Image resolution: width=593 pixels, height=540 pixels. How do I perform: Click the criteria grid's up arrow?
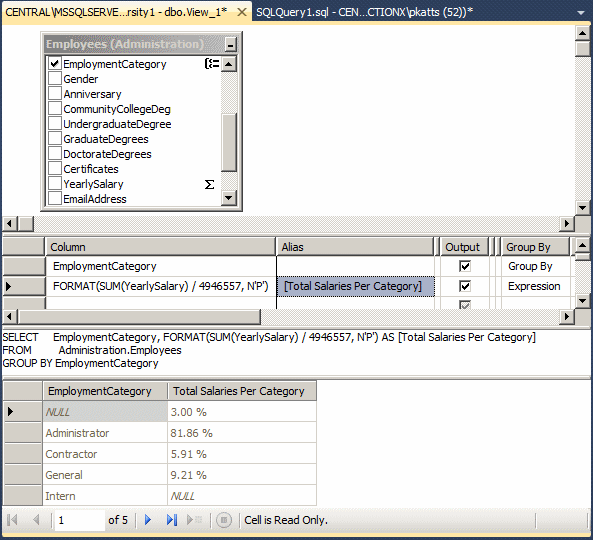[x=582, y=246]
